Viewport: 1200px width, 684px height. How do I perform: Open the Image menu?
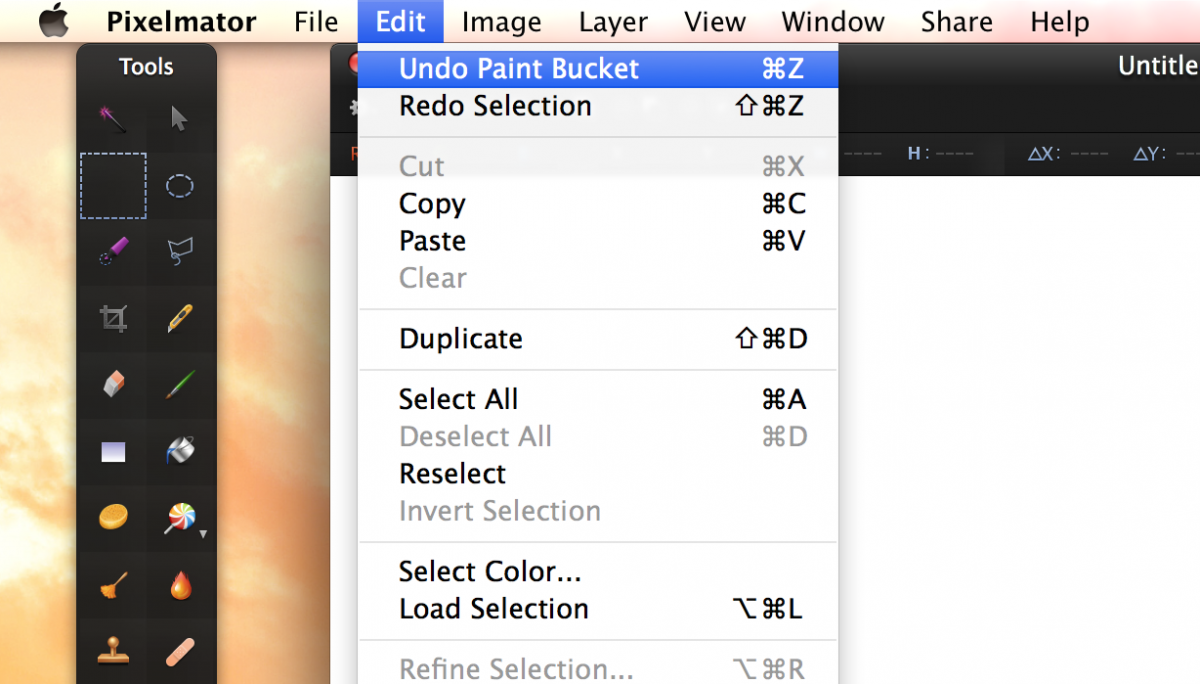[x=502, y=21]
